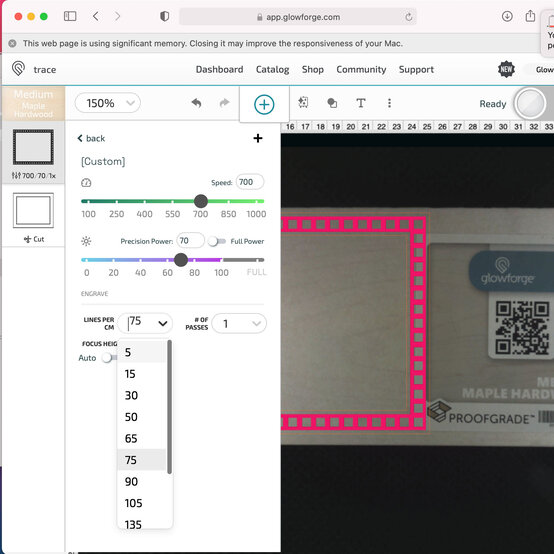Click the [Custom] settings title

103,161
